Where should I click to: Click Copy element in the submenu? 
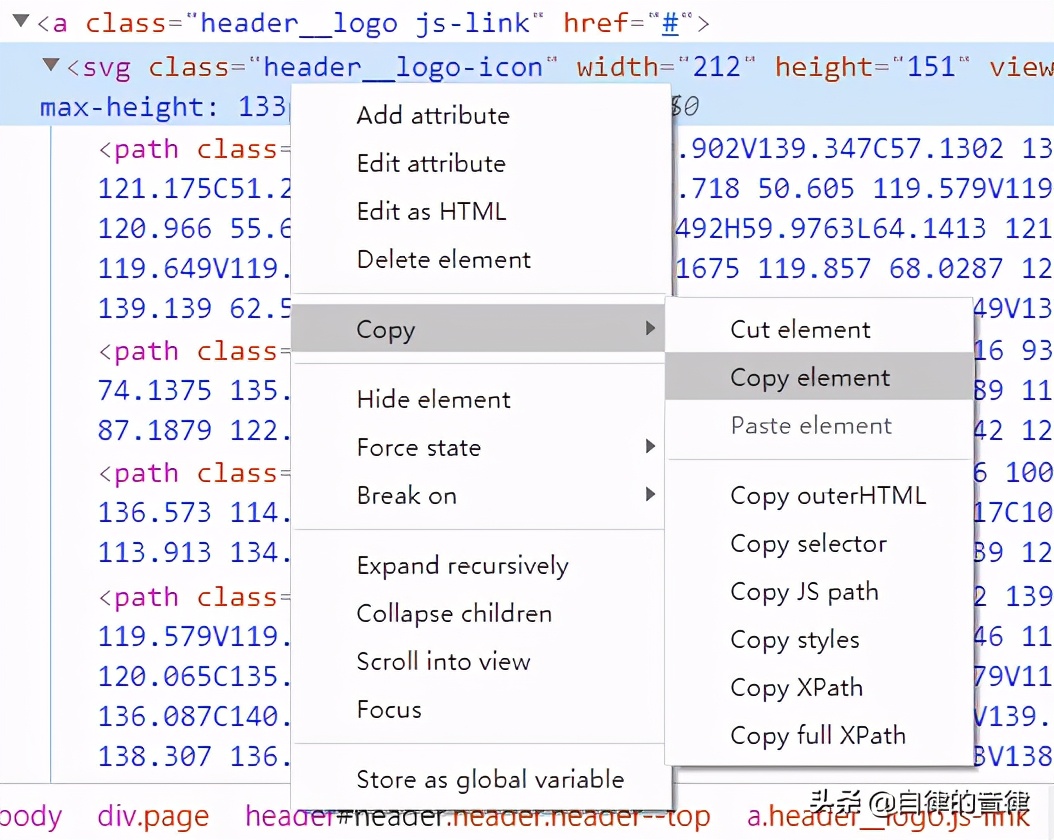click(809, 377)
